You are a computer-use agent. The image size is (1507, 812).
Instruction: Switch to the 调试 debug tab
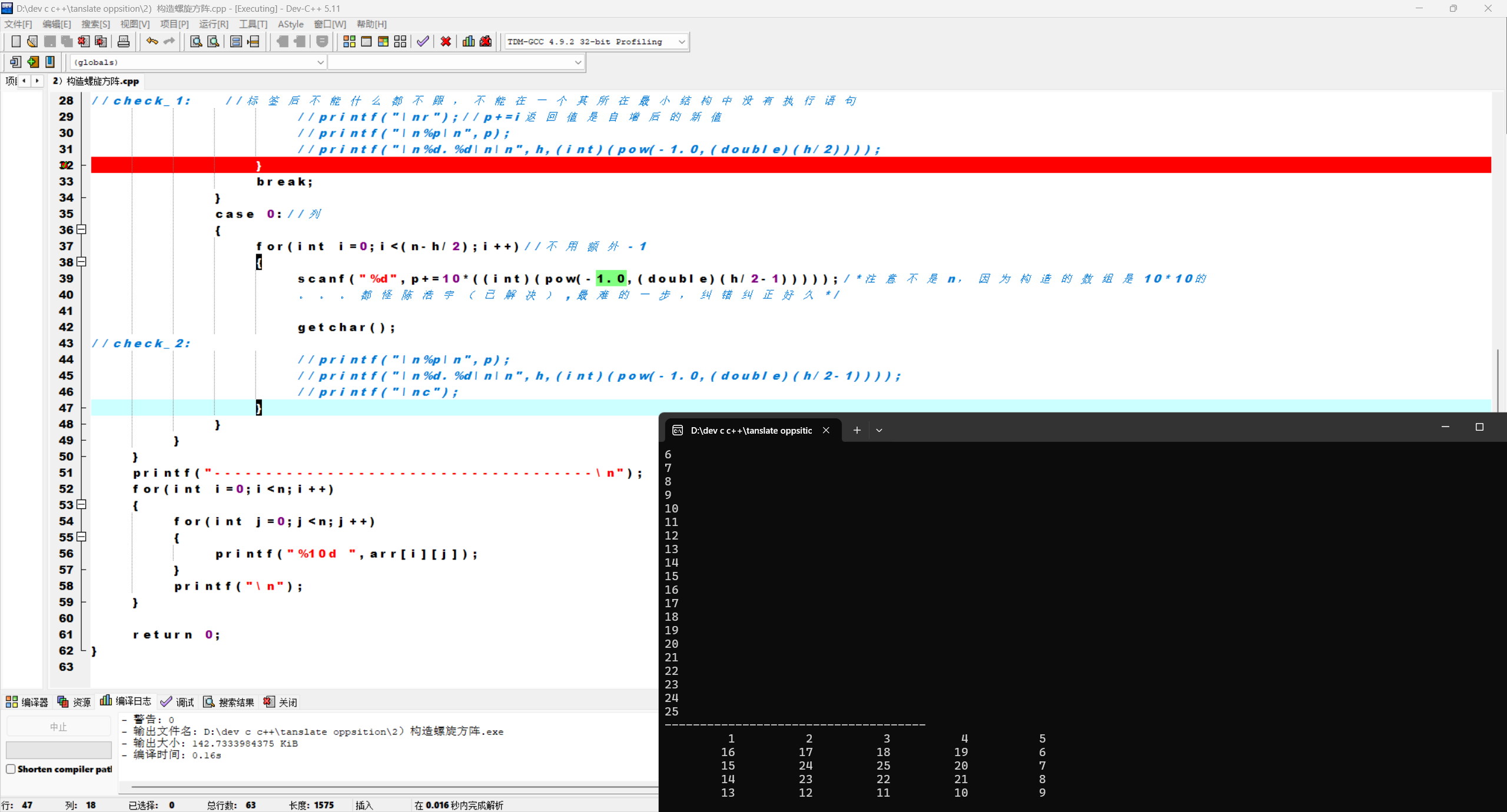(x=178, y=702)
